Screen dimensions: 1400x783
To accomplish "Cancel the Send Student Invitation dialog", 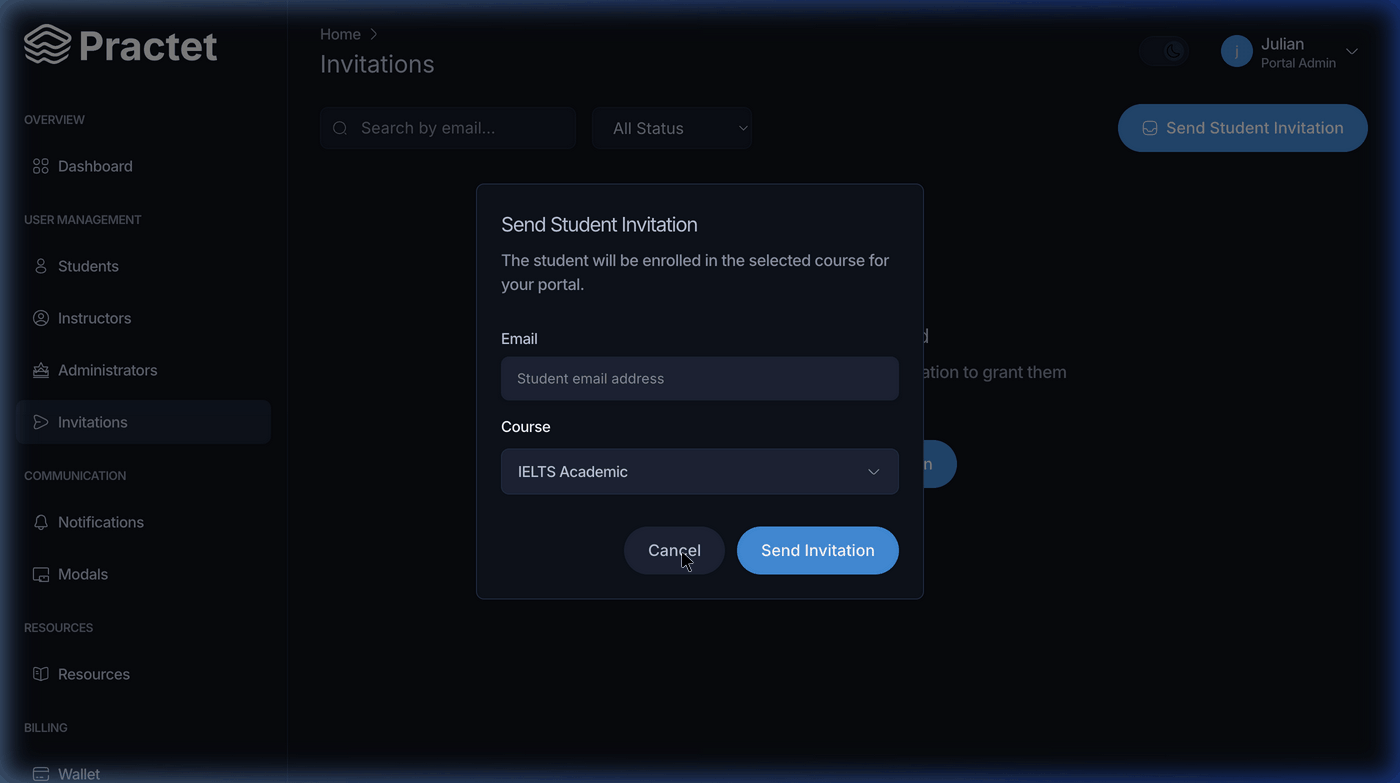I will coord(674,551).
